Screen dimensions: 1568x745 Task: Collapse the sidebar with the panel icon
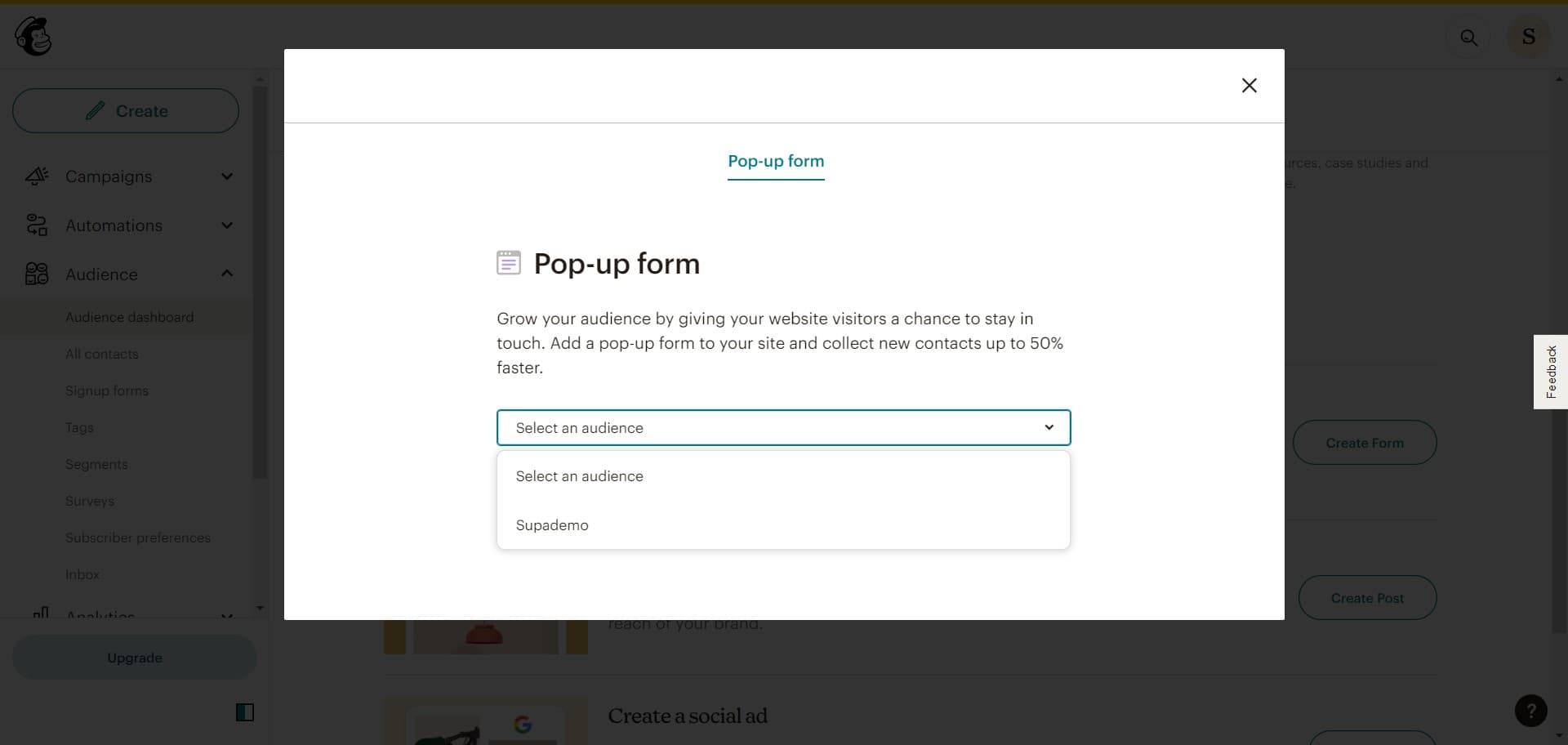(x=244, y=712)
